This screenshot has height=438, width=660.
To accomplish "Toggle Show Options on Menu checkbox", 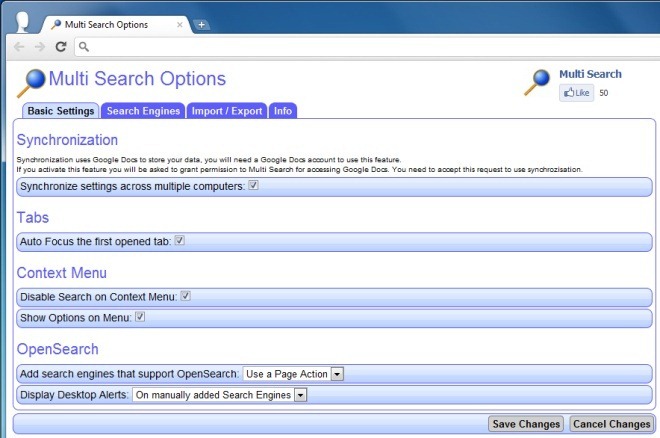I will [140, 317].
